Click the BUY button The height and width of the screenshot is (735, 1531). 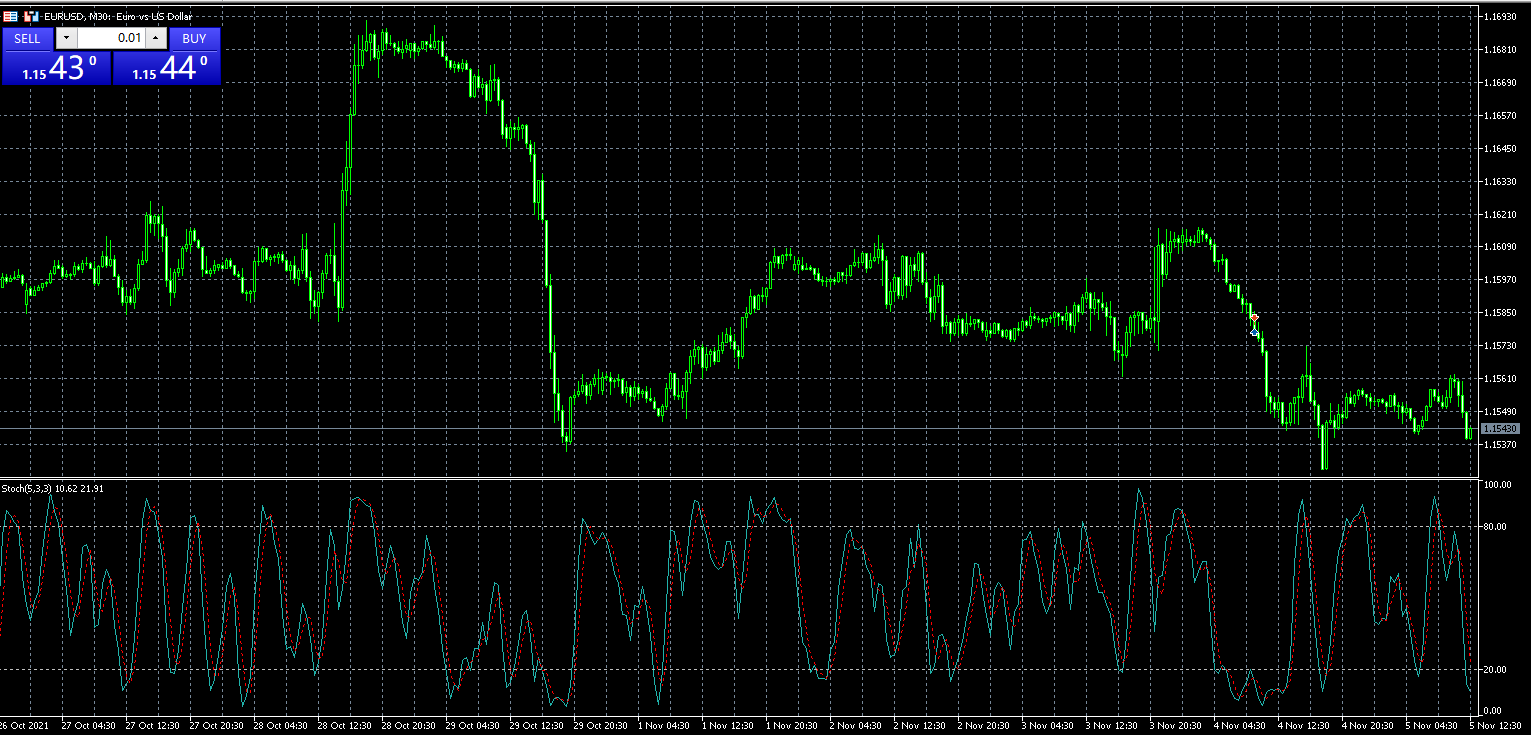(x=194, y=38)
